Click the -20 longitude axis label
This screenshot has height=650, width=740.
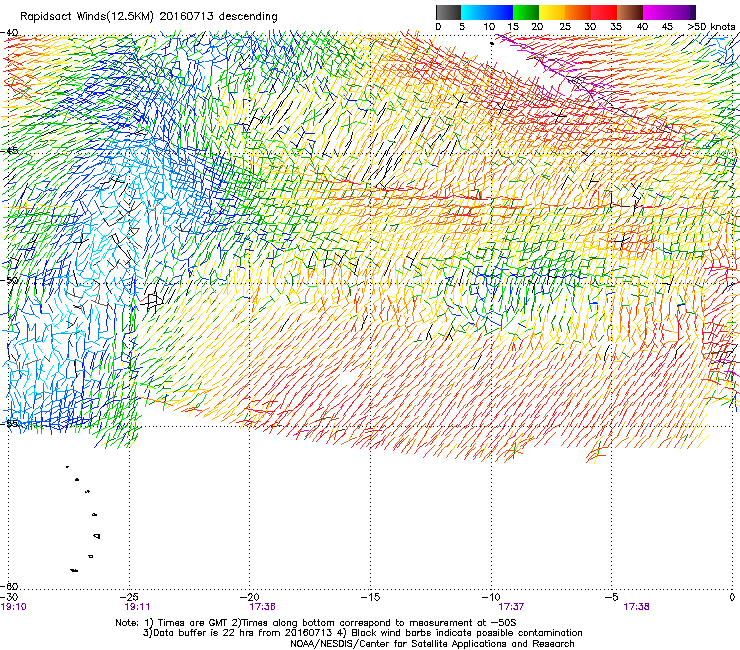point(250,598)
